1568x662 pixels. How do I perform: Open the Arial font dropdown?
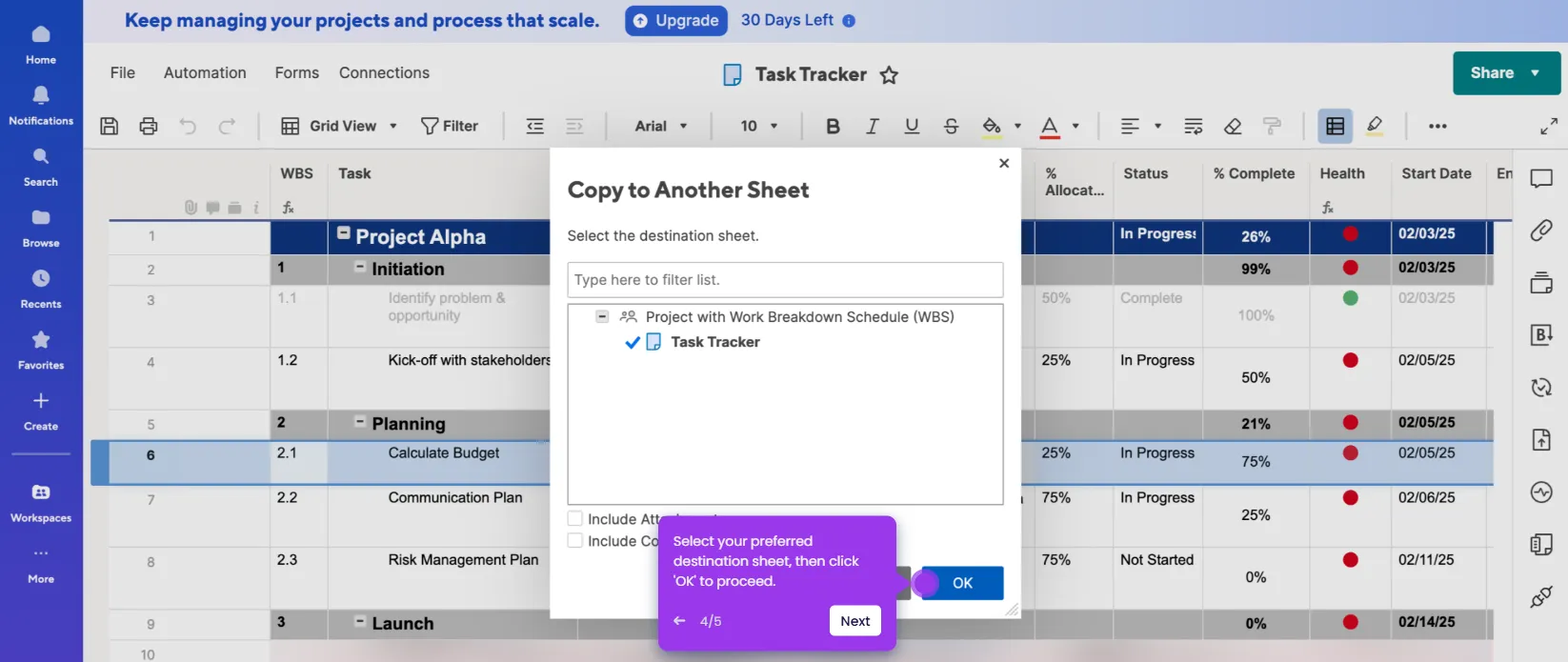pos(661,126)
